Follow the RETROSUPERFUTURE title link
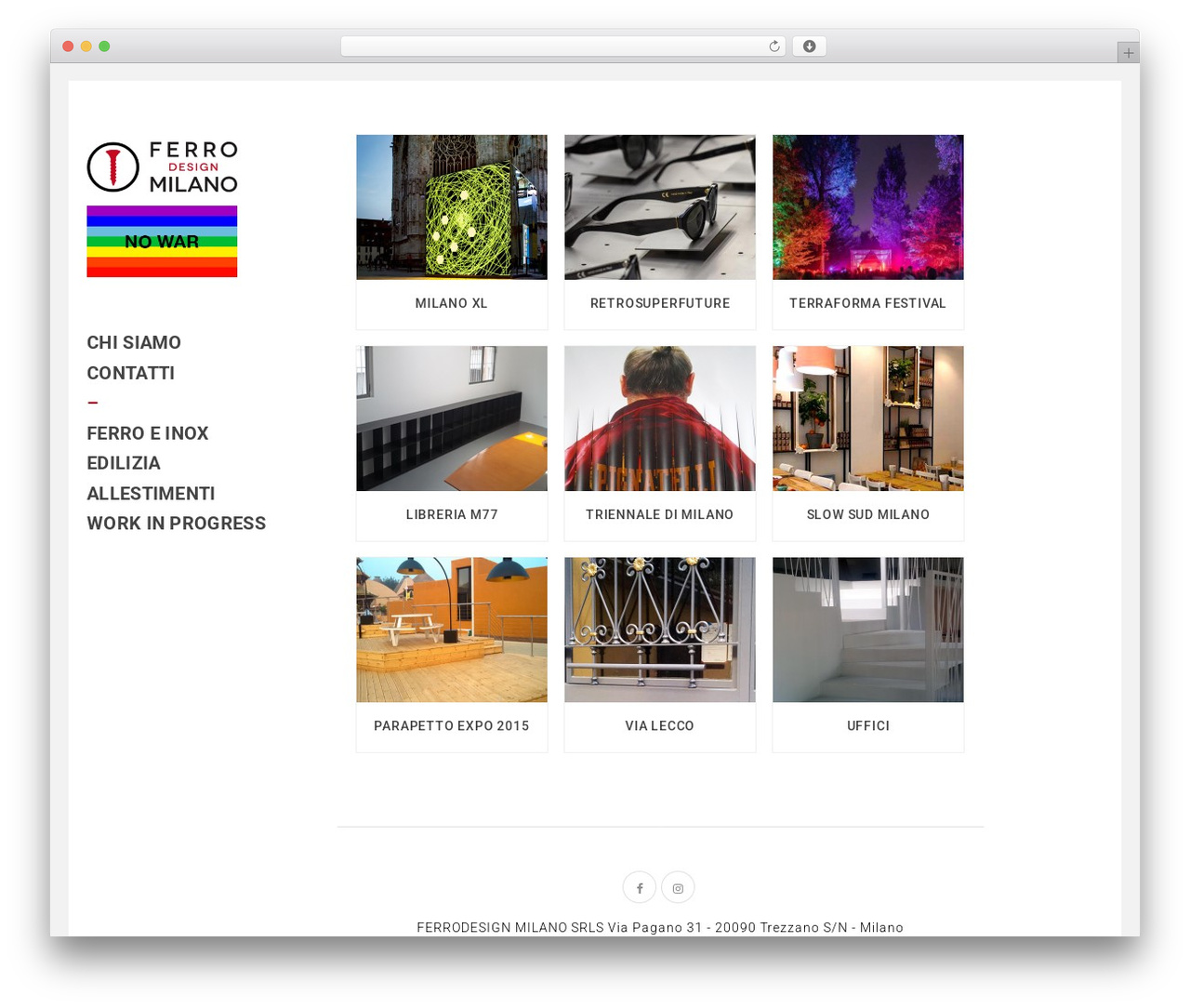The image size is (1190, 1008). 660,303
